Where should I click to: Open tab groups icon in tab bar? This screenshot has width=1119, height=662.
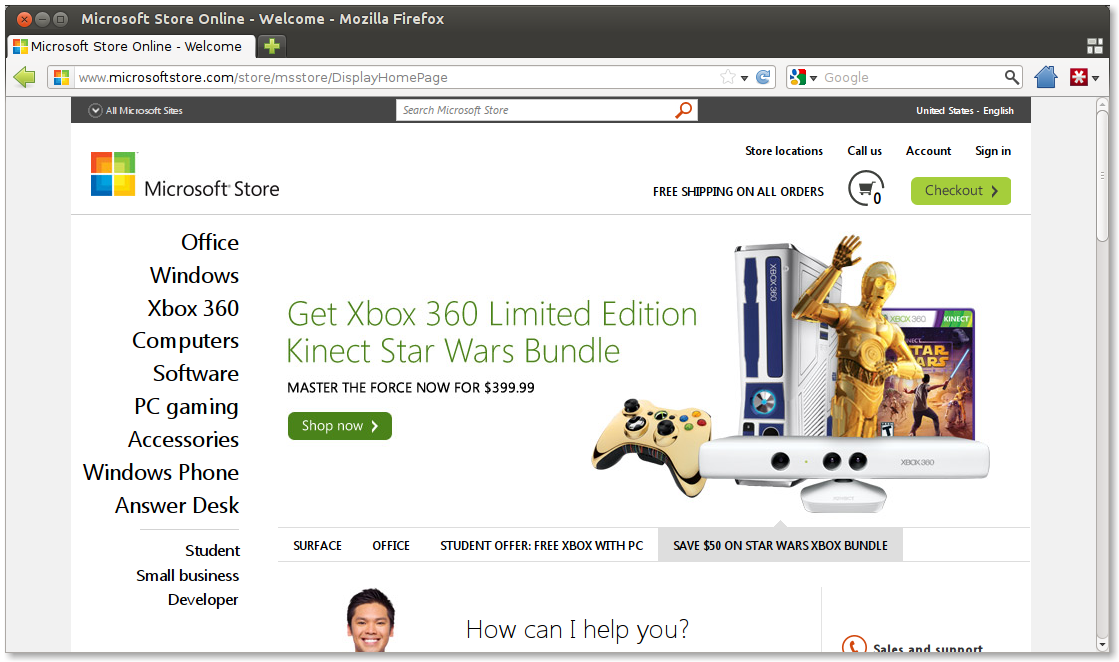click(x=1095, y=46)
